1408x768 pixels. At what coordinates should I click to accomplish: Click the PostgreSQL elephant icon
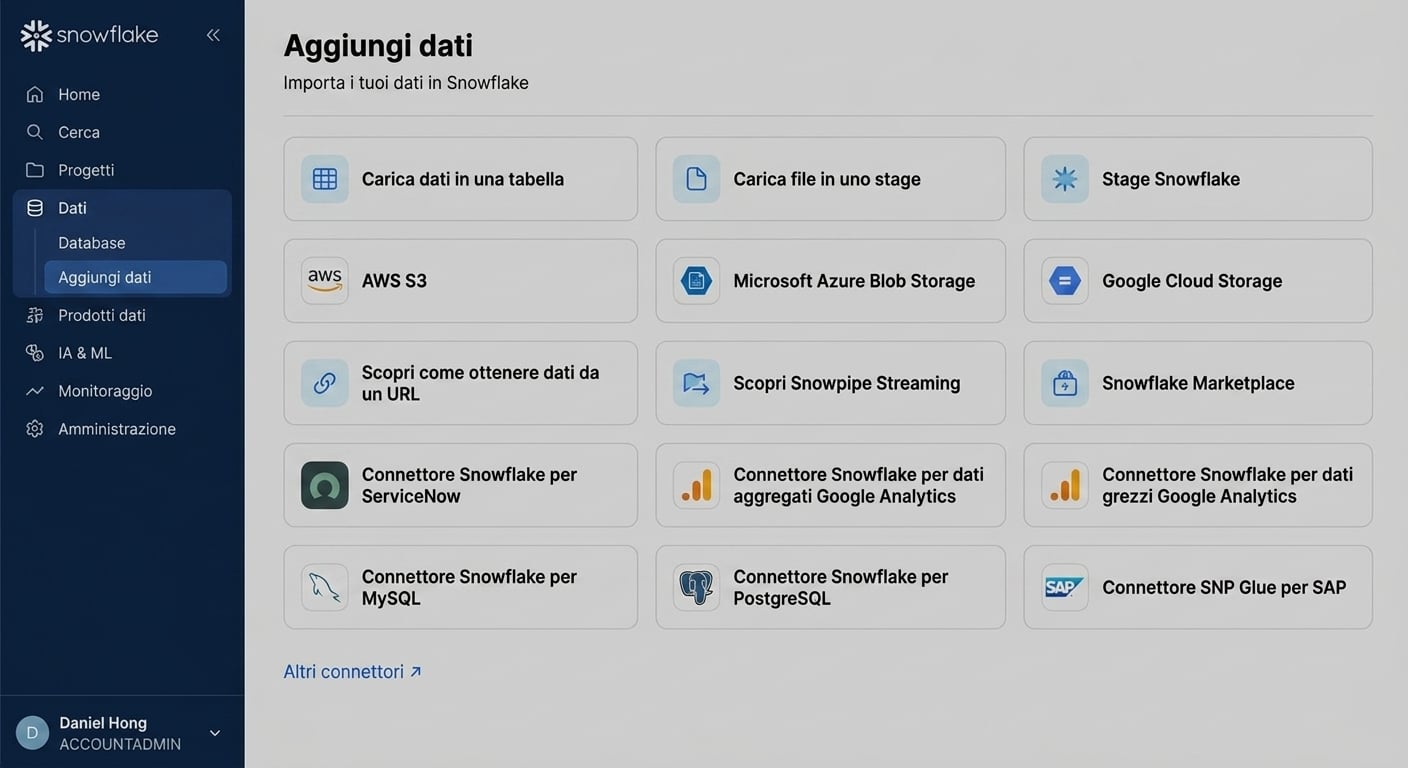click(x=696, y=587)
